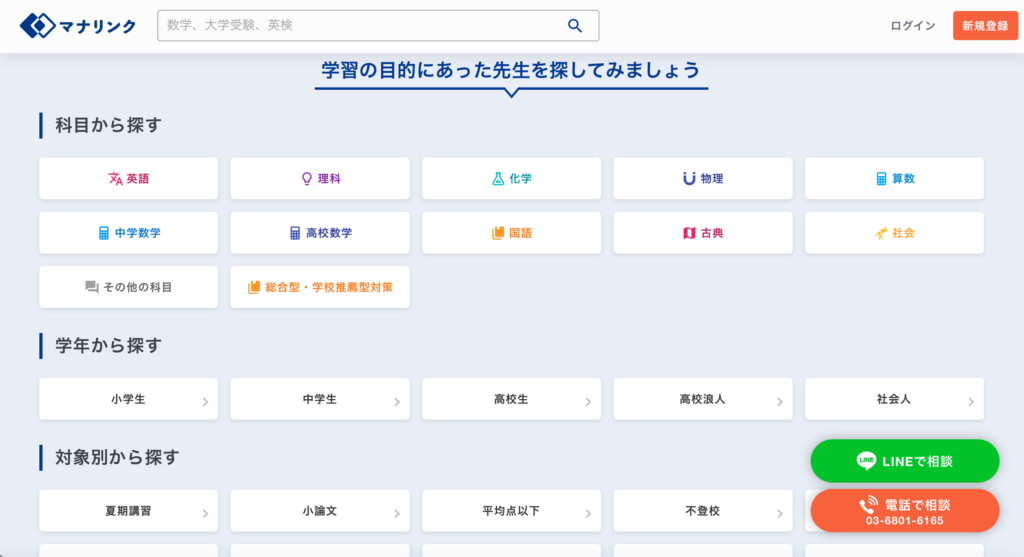Open the 算数 calculator icon tile

point(894,179)
